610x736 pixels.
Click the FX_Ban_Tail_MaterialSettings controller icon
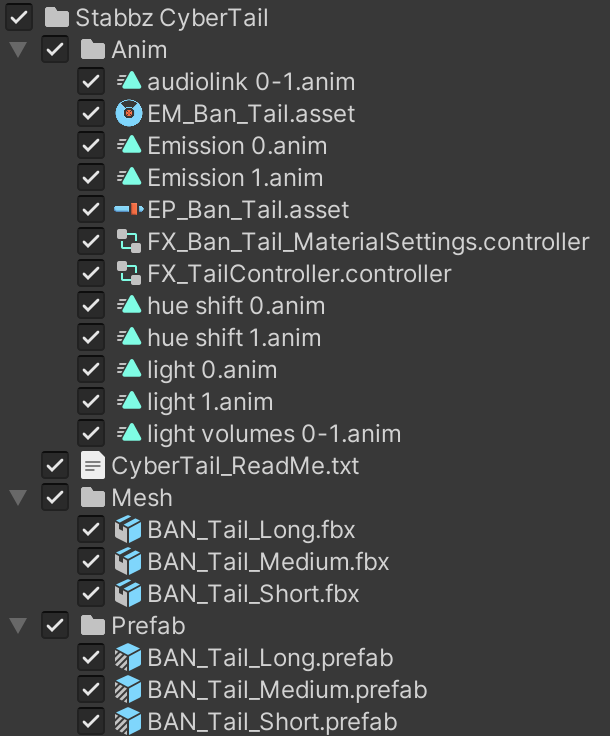tap(129, 242)
